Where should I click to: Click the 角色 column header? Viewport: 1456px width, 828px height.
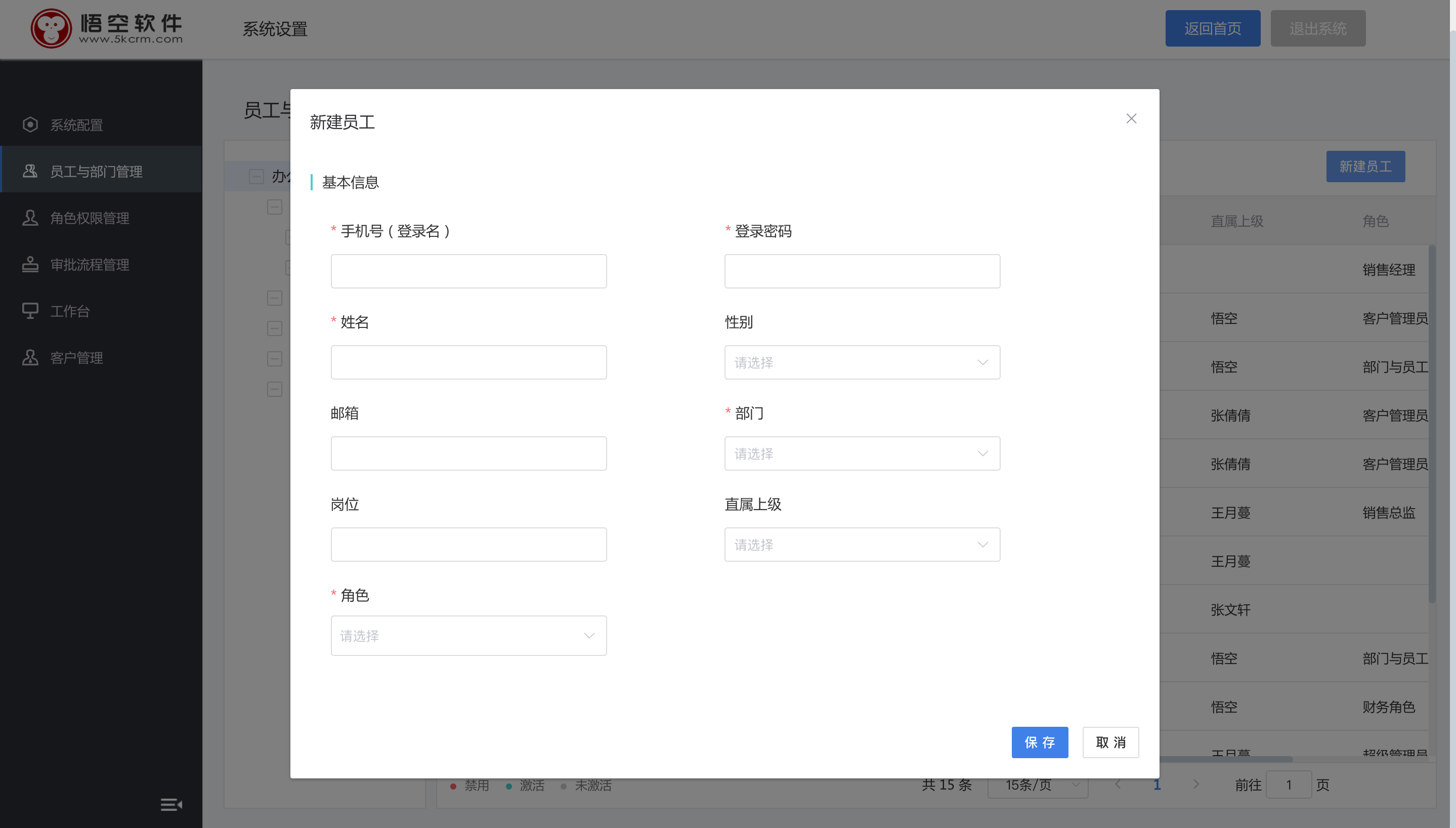[1375, 221]
